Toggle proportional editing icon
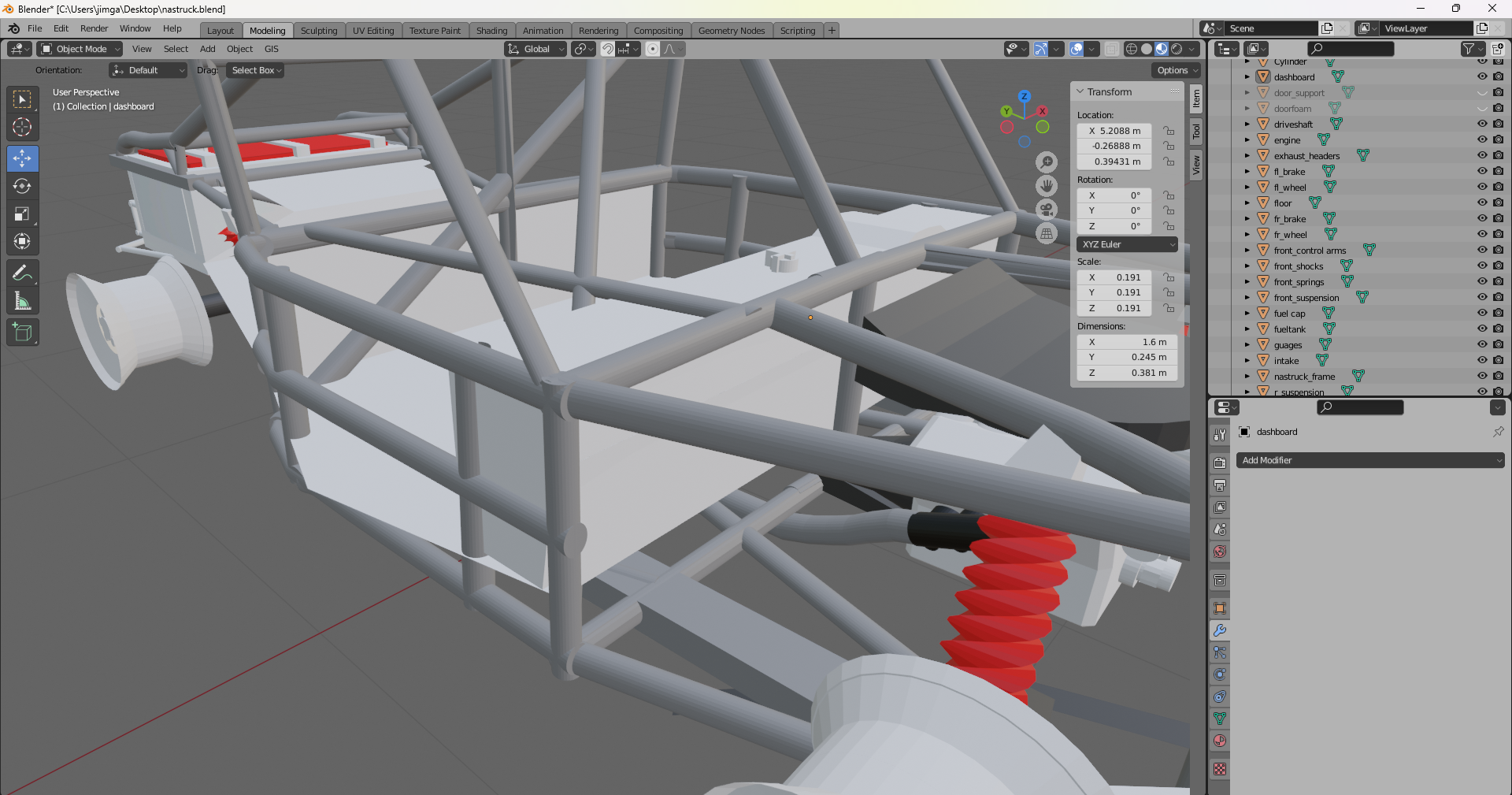The image size is (1512, 795). click(653, 49)
